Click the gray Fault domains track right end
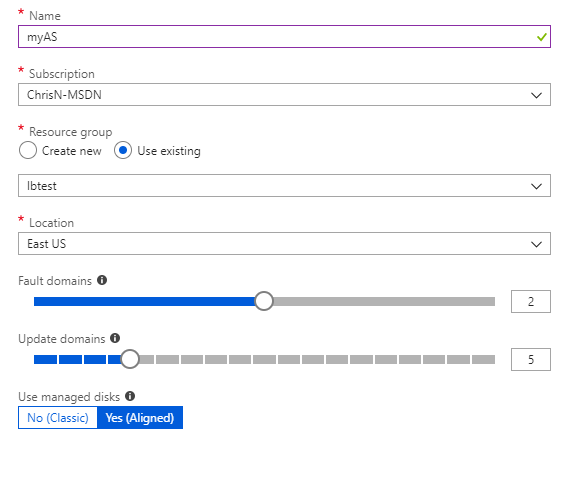 coord(490,302)
